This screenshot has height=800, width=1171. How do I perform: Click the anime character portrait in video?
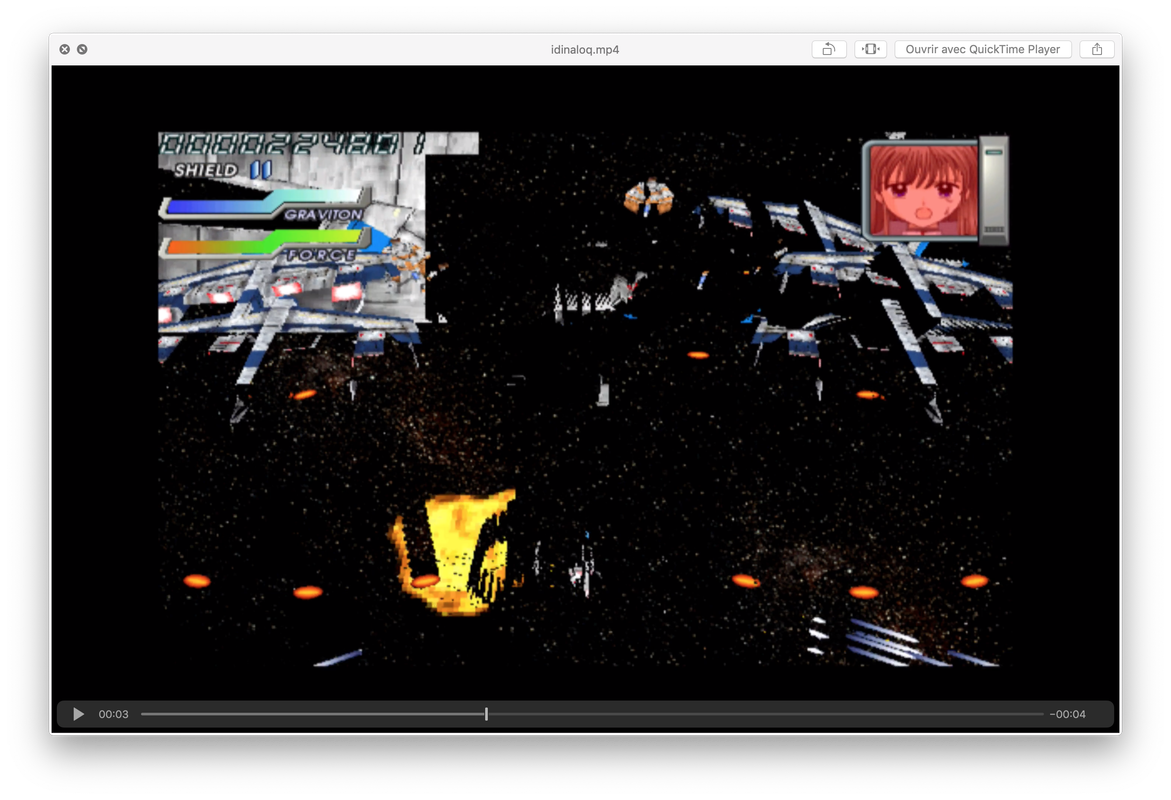(x=924, y=190)
